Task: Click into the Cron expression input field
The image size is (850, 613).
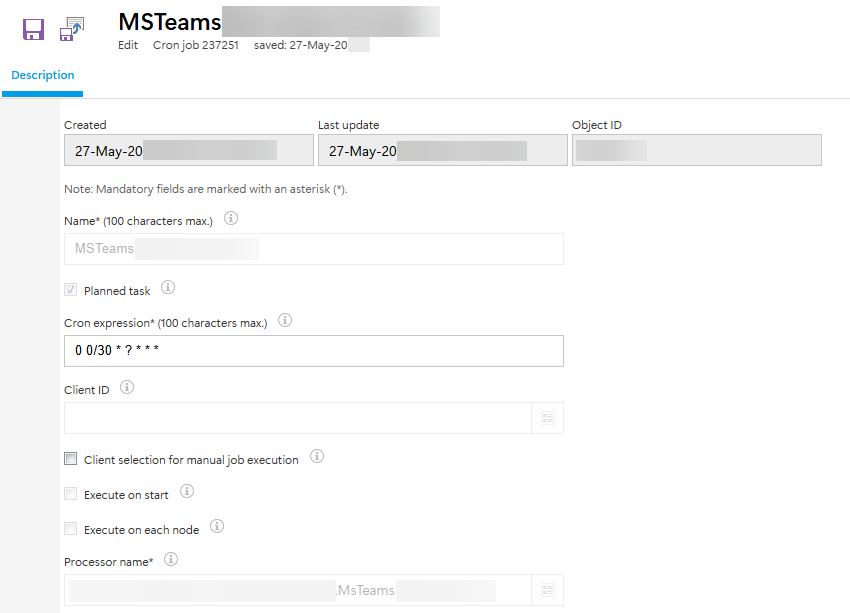Action: coord(314,351)
